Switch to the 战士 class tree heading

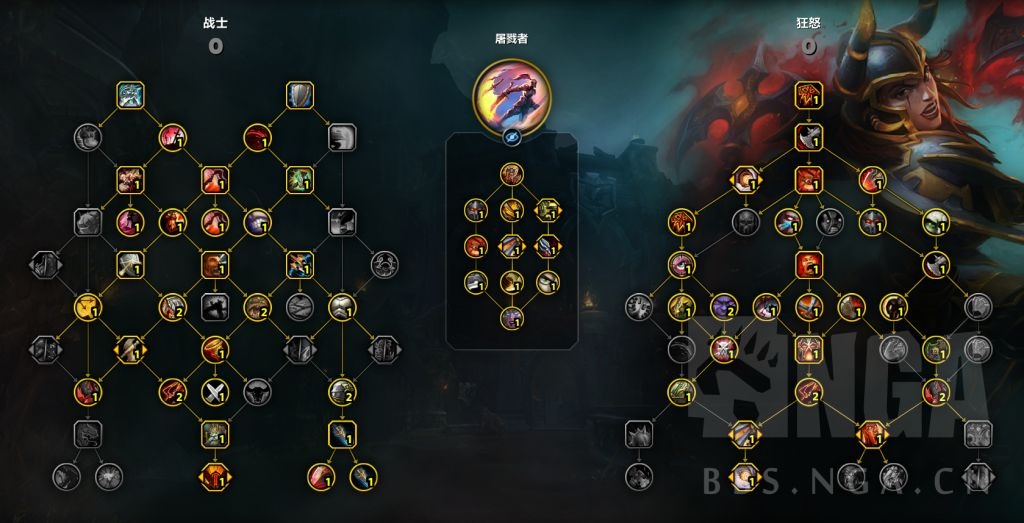pyautogui.click(x=216, y=24)
